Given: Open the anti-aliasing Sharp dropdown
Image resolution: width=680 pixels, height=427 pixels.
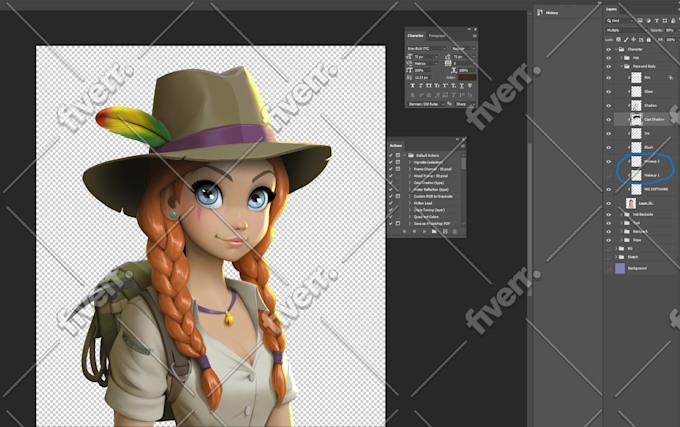Looking at the screenshot, I should point(465,104).
